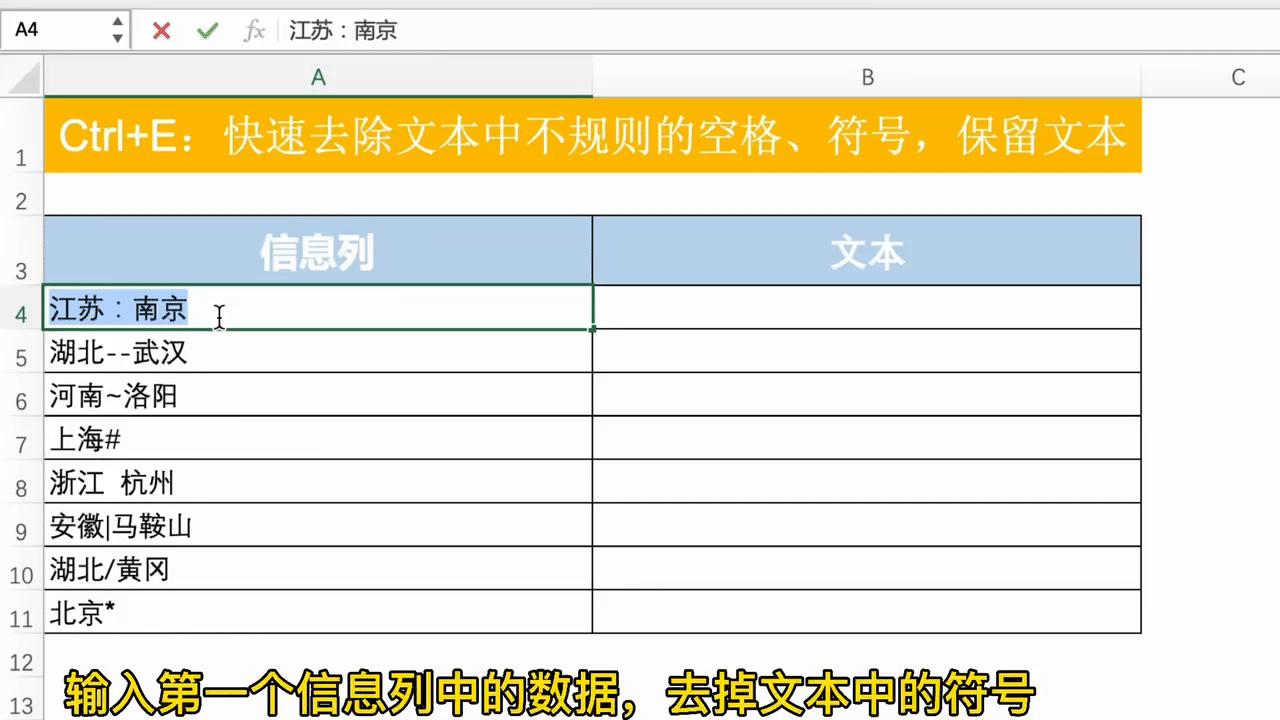
Task: Select row 1 header
Action: tap(21, 158)
